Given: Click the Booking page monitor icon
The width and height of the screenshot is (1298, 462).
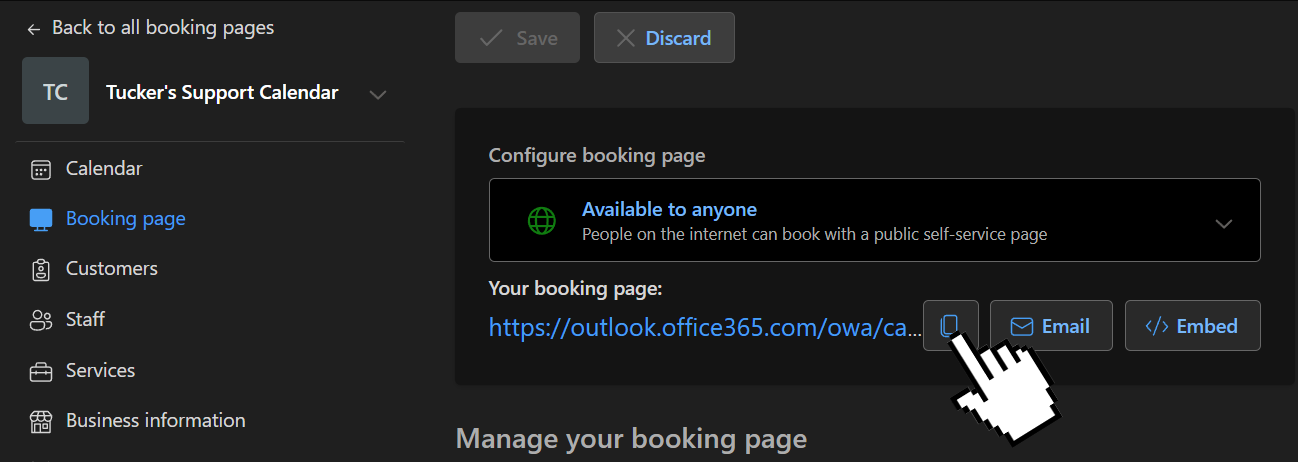Looking at the screenshot, I should pyautogui.click(x=41, y=219).
